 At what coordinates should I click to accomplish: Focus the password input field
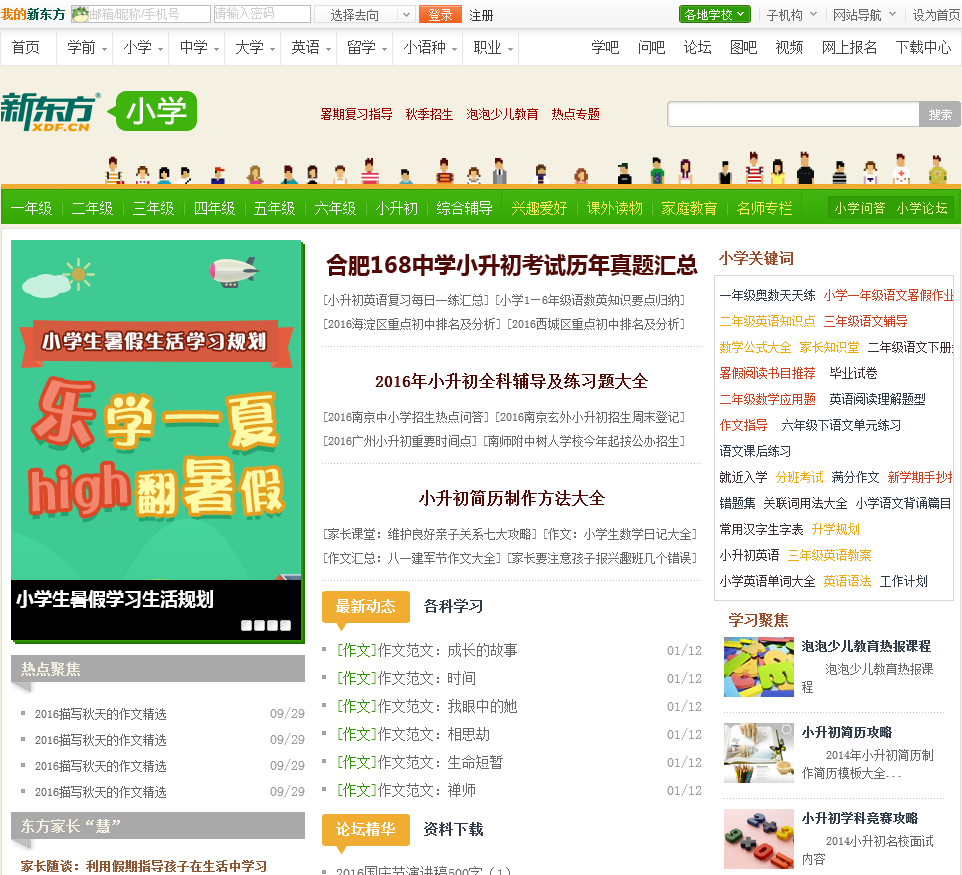[x=262, y=13]
